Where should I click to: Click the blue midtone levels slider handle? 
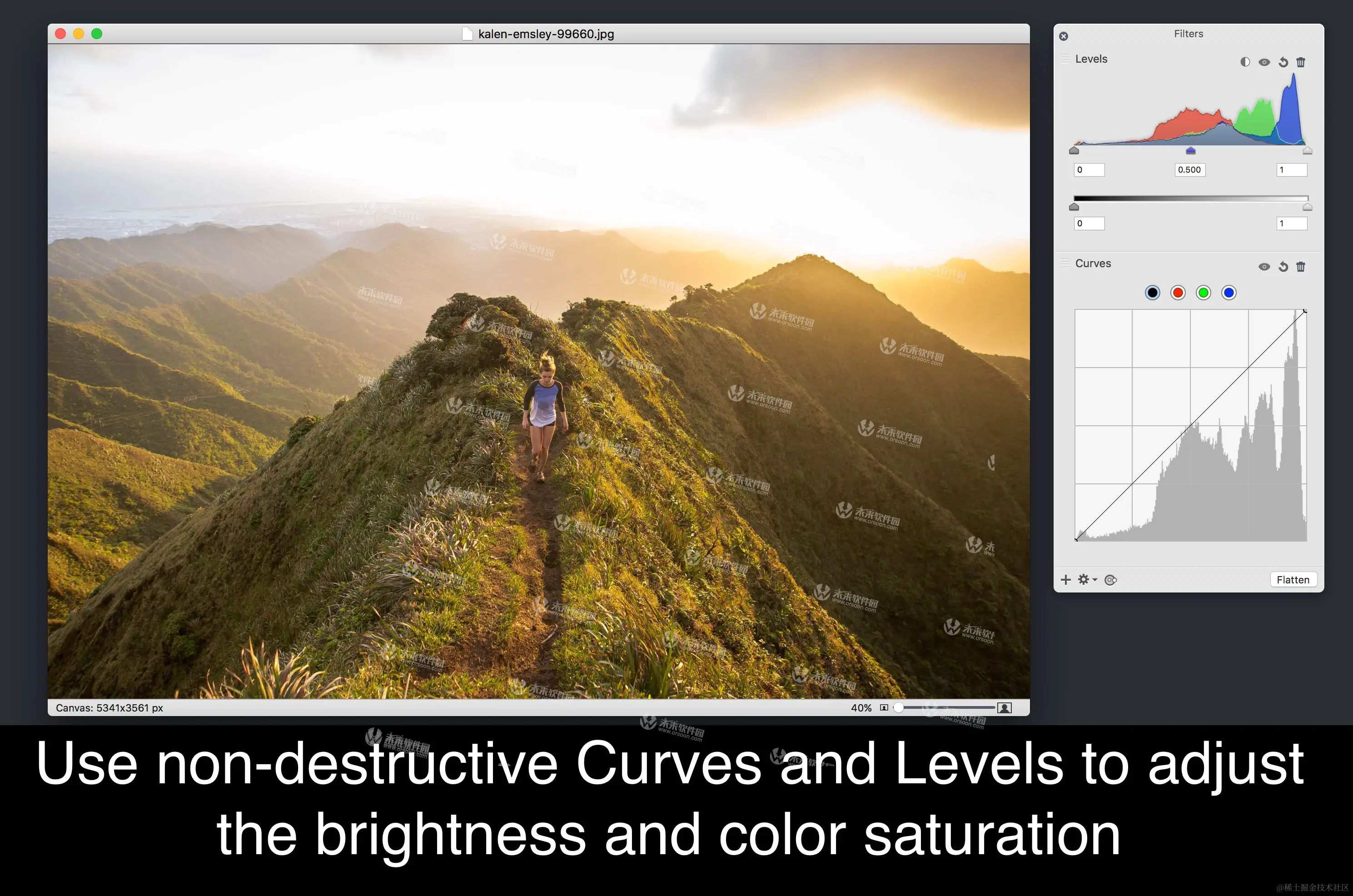point(1191,151)
